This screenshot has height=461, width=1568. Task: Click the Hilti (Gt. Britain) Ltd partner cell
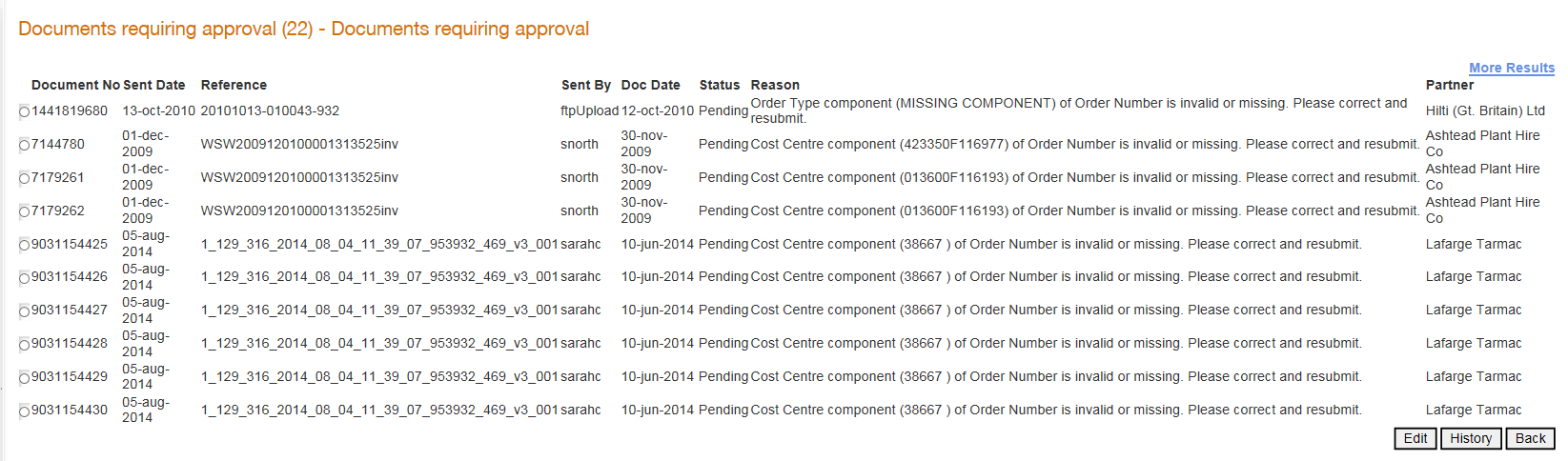pyautogui.click(x=1485, y=110)
